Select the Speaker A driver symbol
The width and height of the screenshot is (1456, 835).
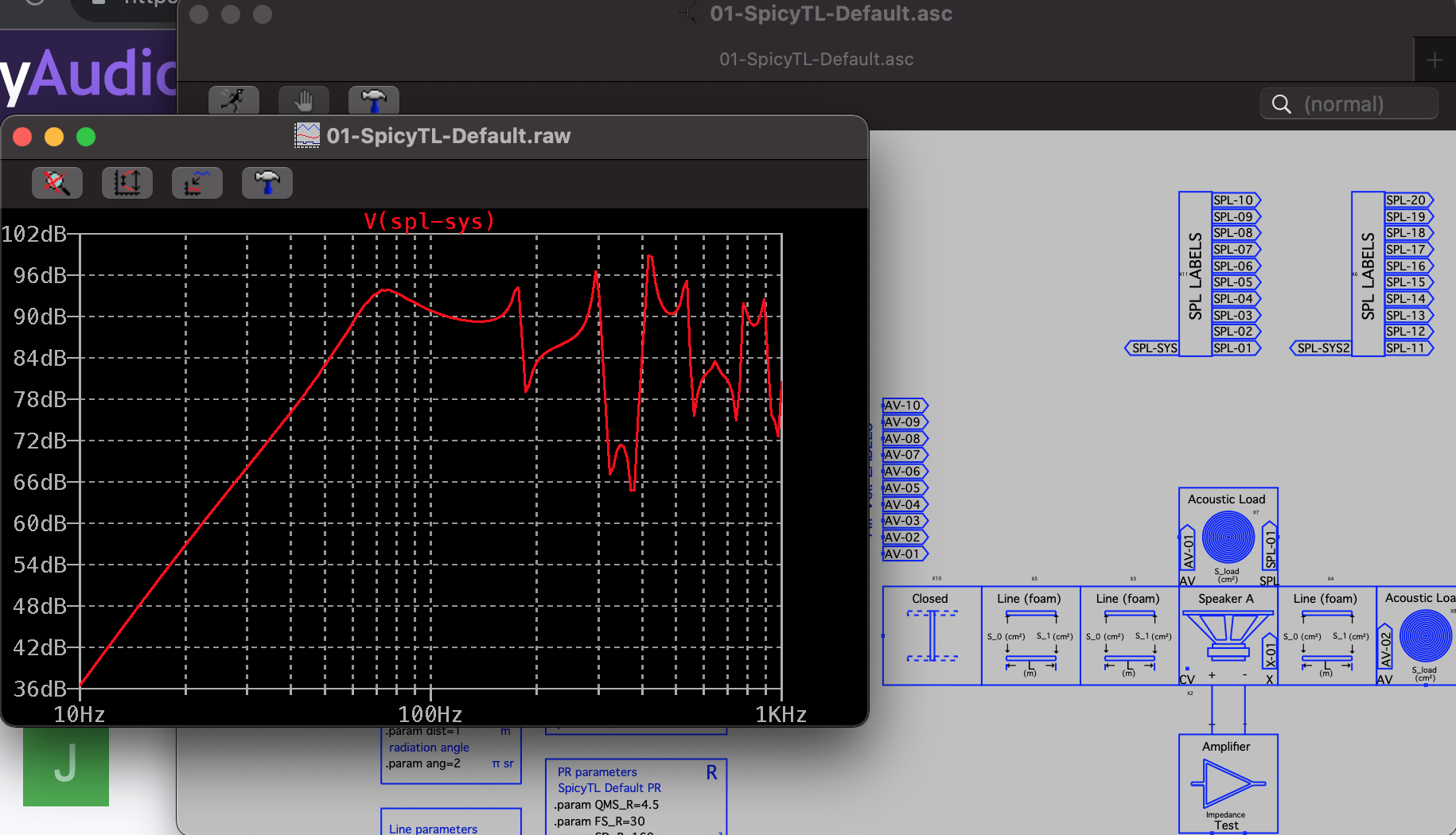click(1228, 635)
